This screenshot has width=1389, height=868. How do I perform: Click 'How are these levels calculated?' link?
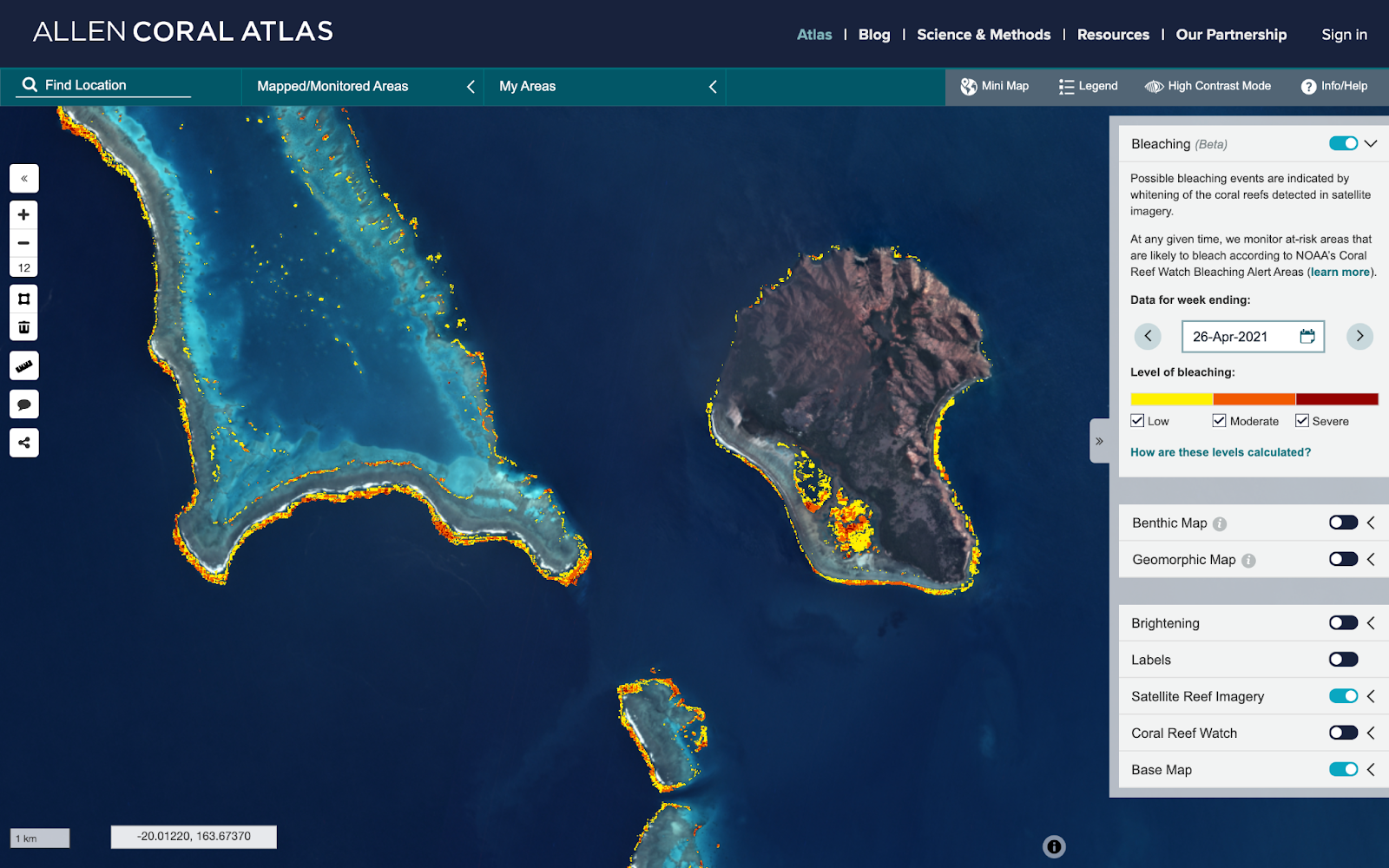1220,452
